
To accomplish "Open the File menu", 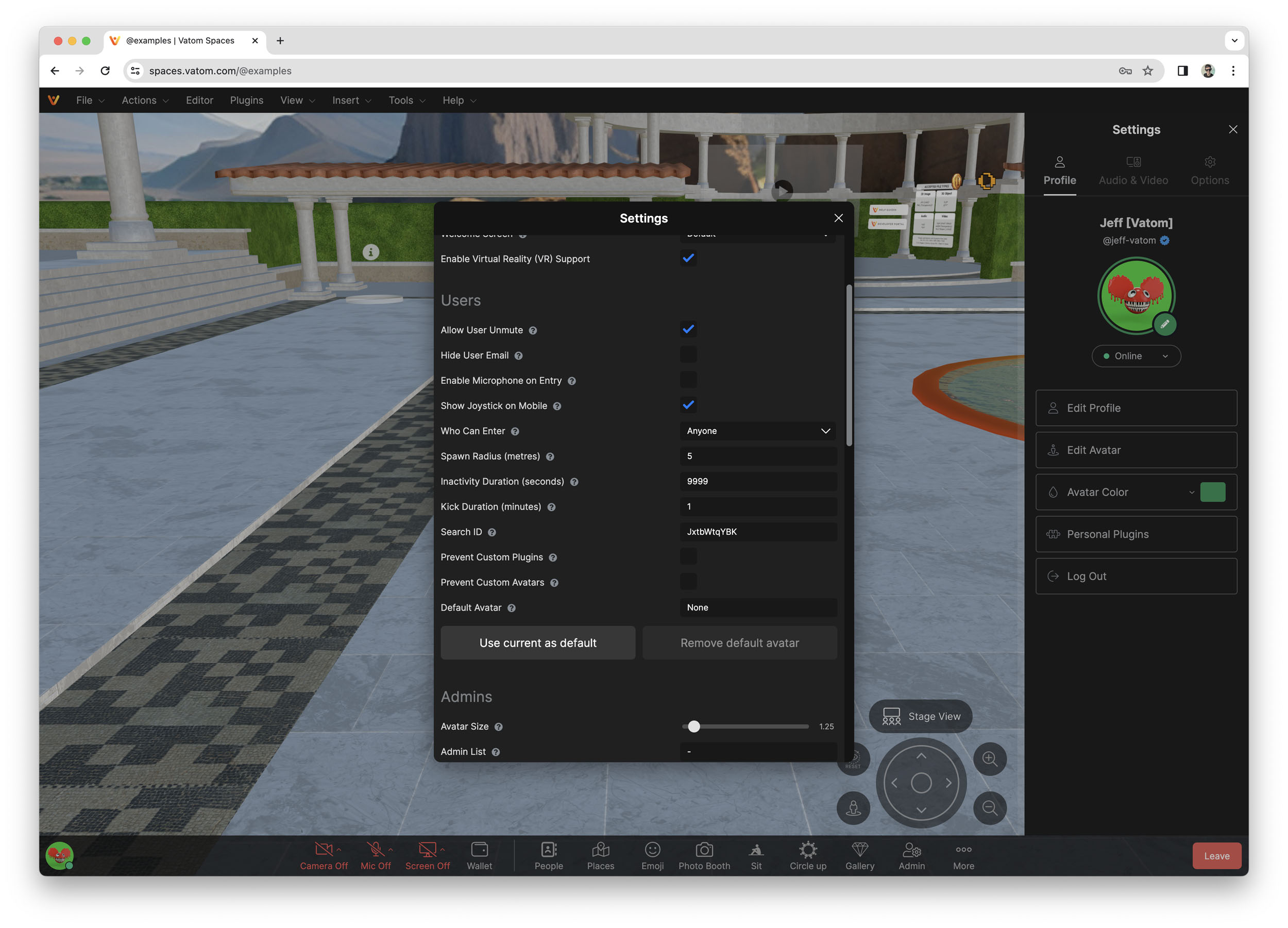I will (x=90, y=100).
